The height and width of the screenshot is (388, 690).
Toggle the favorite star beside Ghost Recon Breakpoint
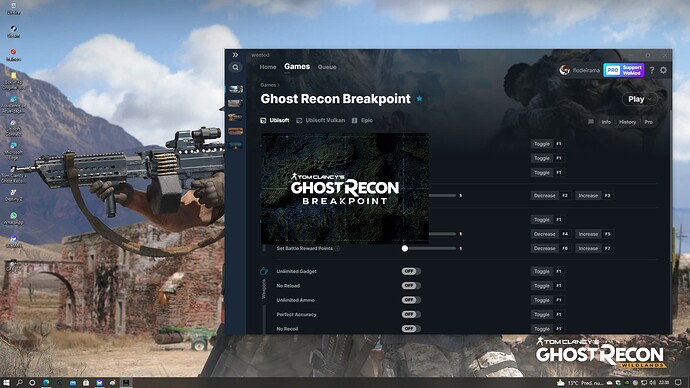pyautogui.click(x=419, y=99)
